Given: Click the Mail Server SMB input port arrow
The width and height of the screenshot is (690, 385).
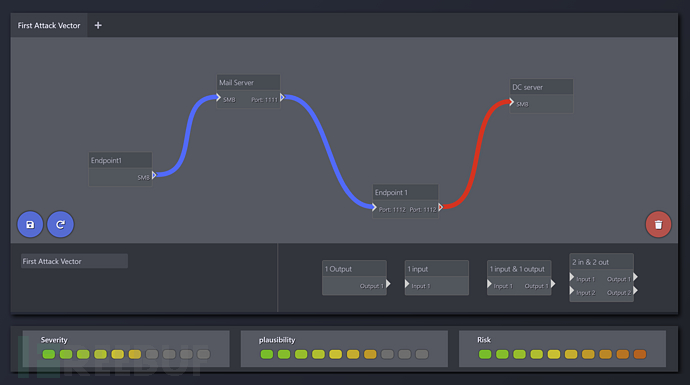Looking at the screenshot, I should [218, 97].
